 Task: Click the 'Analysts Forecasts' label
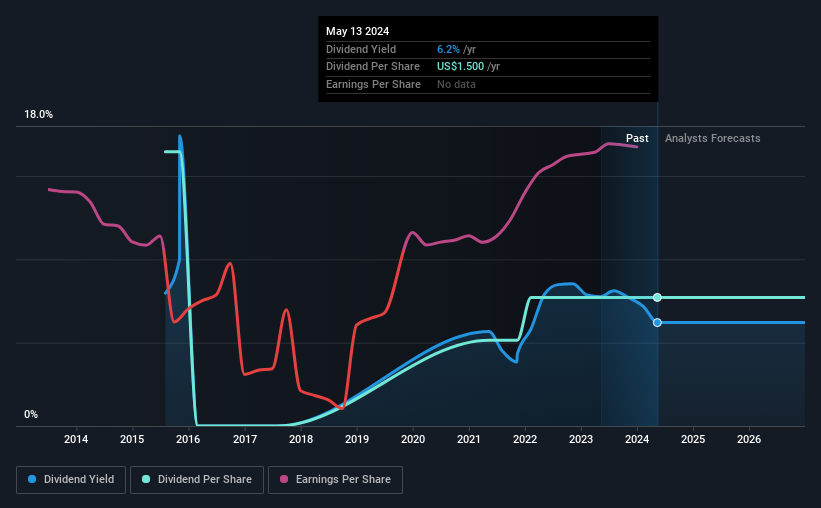click(713, 138)
